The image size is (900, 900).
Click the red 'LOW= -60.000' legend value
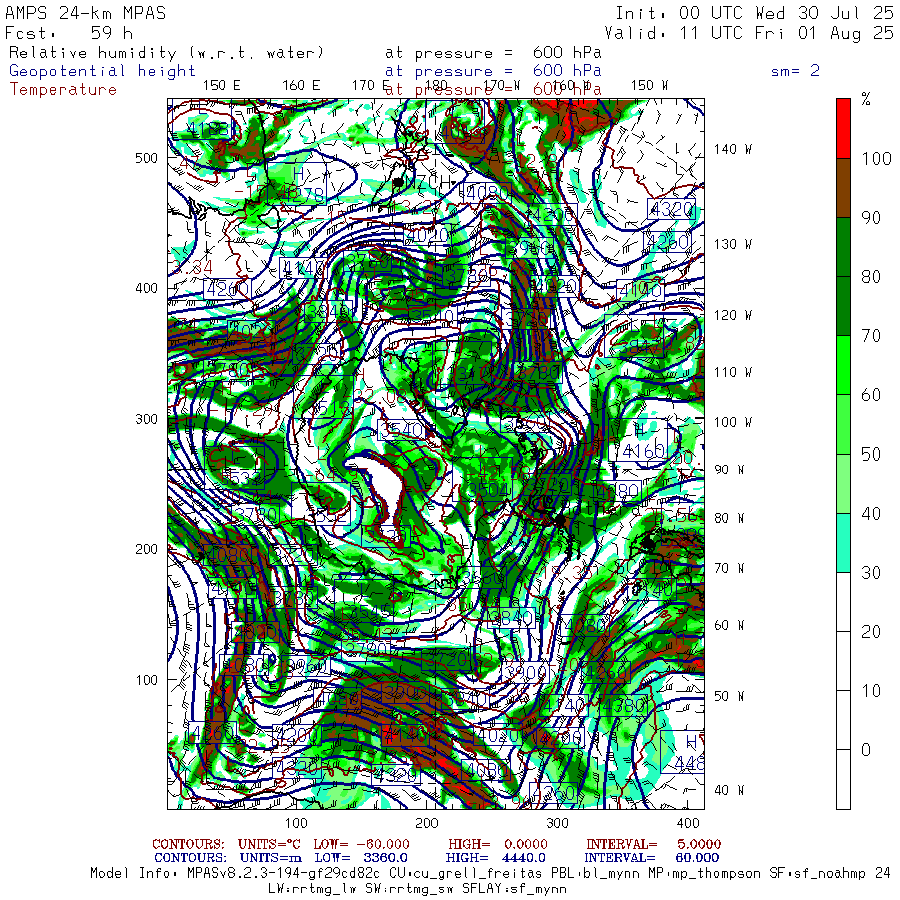[361, 844]
